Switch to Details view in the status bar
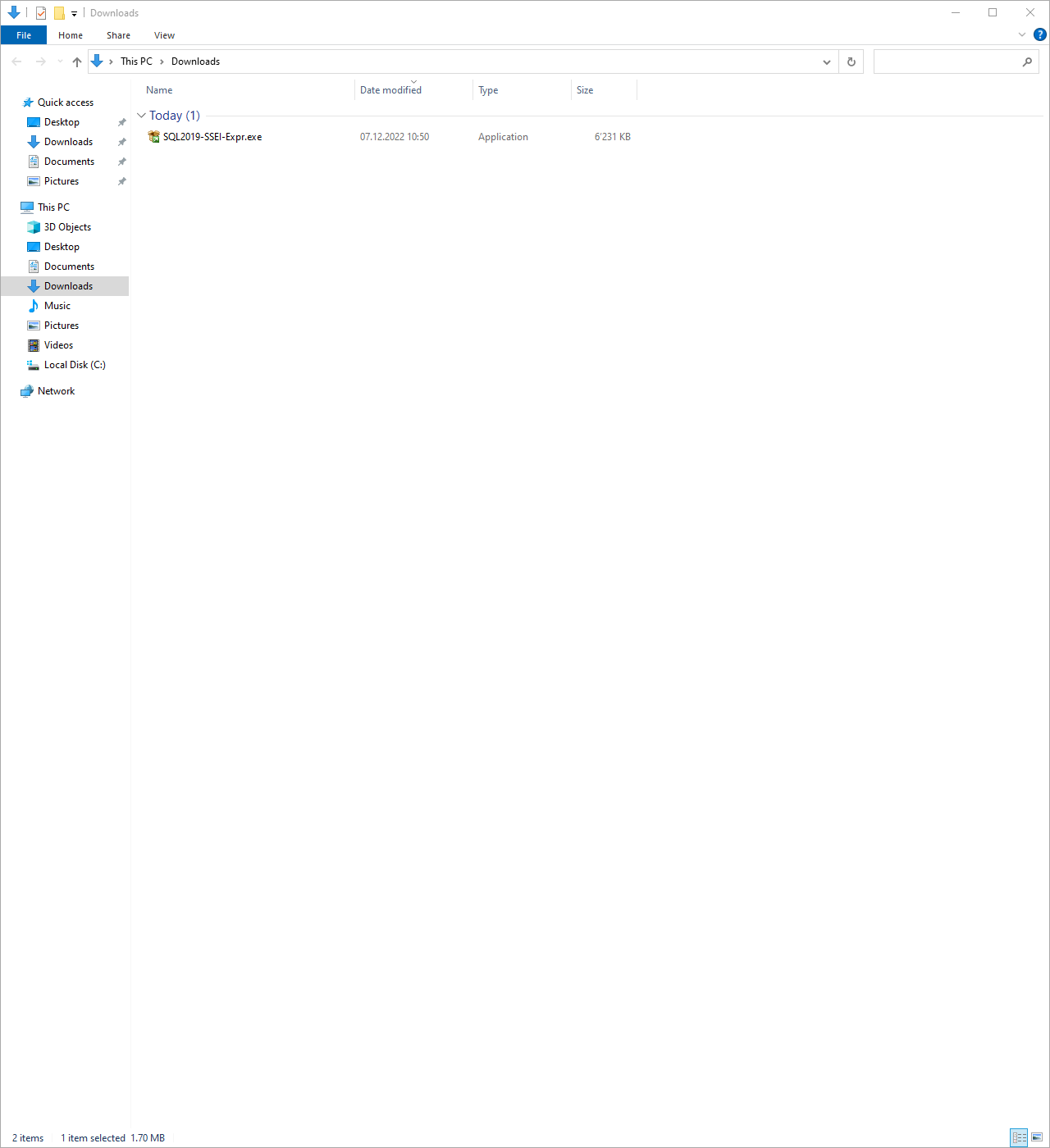This screenshot has width=1050, height=1148. 1019,1137
